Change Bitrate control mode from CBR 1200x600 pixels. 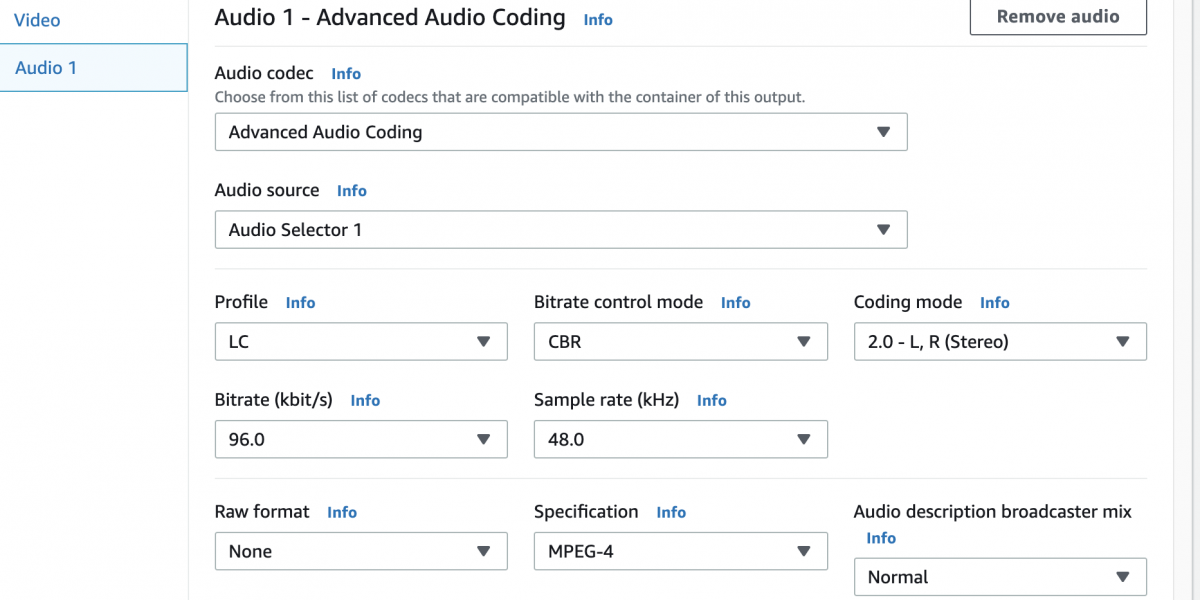pyautogui.click(x=680, y=342)
